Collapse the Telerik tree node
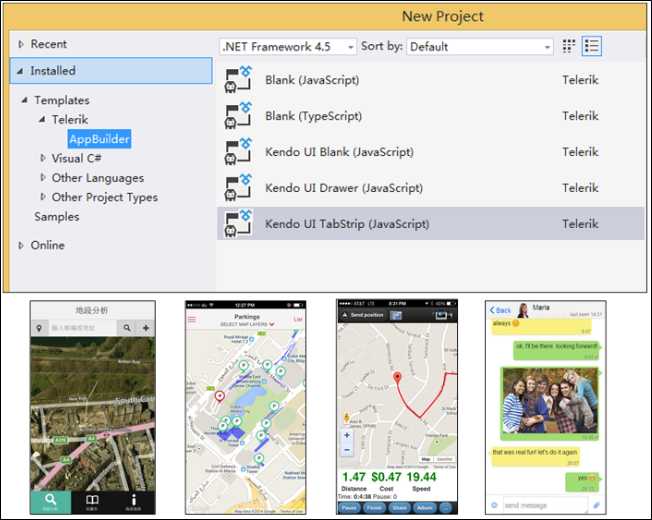The image size is (652, 520). pos(42,120)
